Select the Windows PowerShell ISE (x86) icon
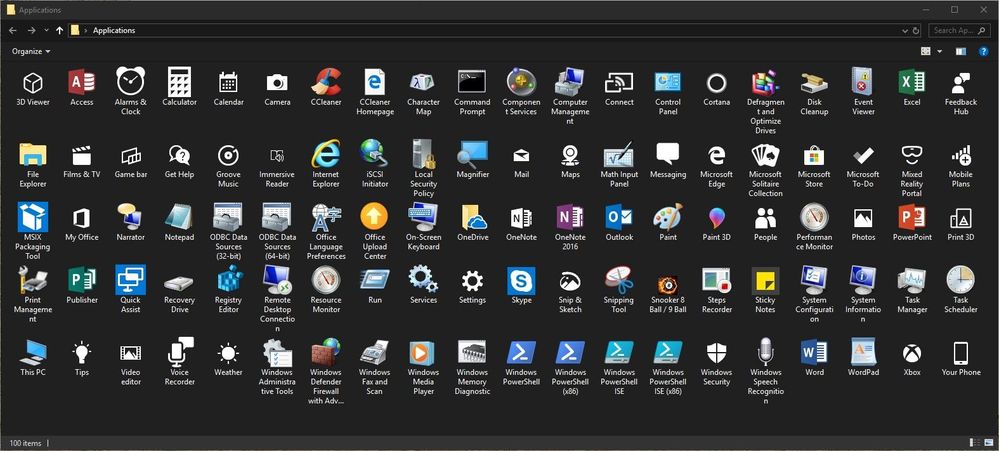This screenshot has height=451, width=999. click(668, 352)
